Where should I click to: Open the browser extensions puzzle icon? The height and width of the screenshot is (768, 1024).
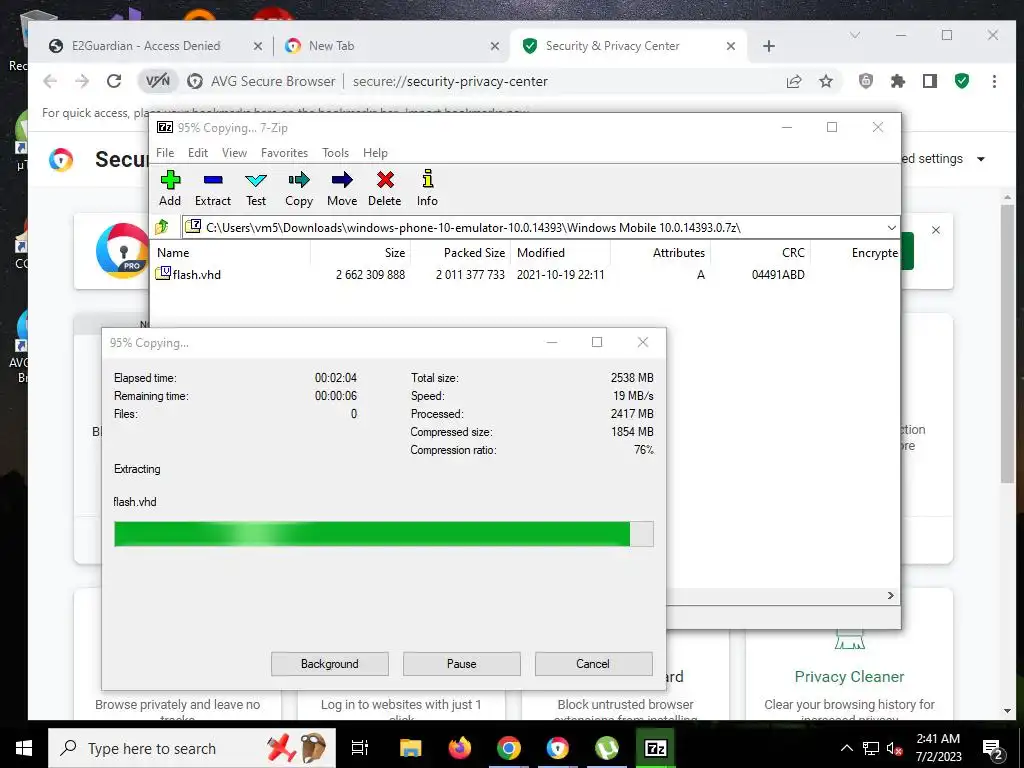click(898, 81)
